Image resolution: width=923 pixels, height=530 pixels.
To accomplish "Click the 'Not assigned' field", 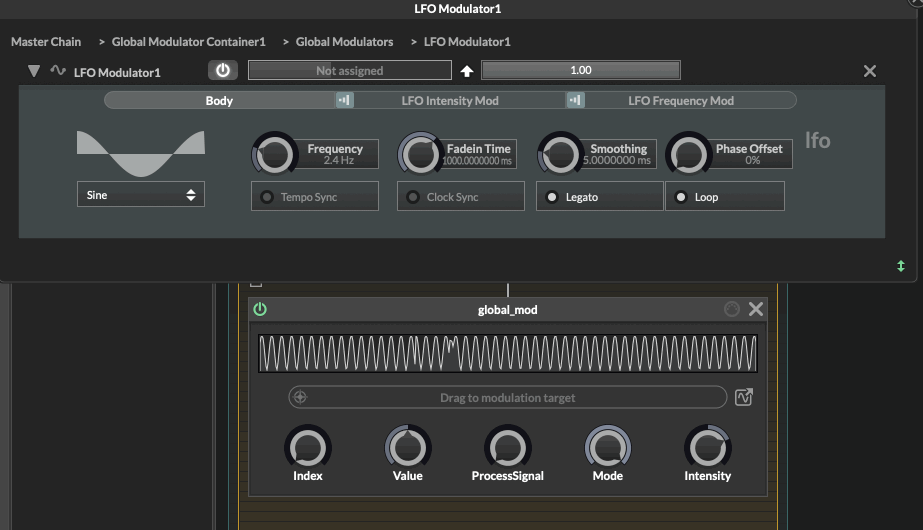I will click(350, 71).
